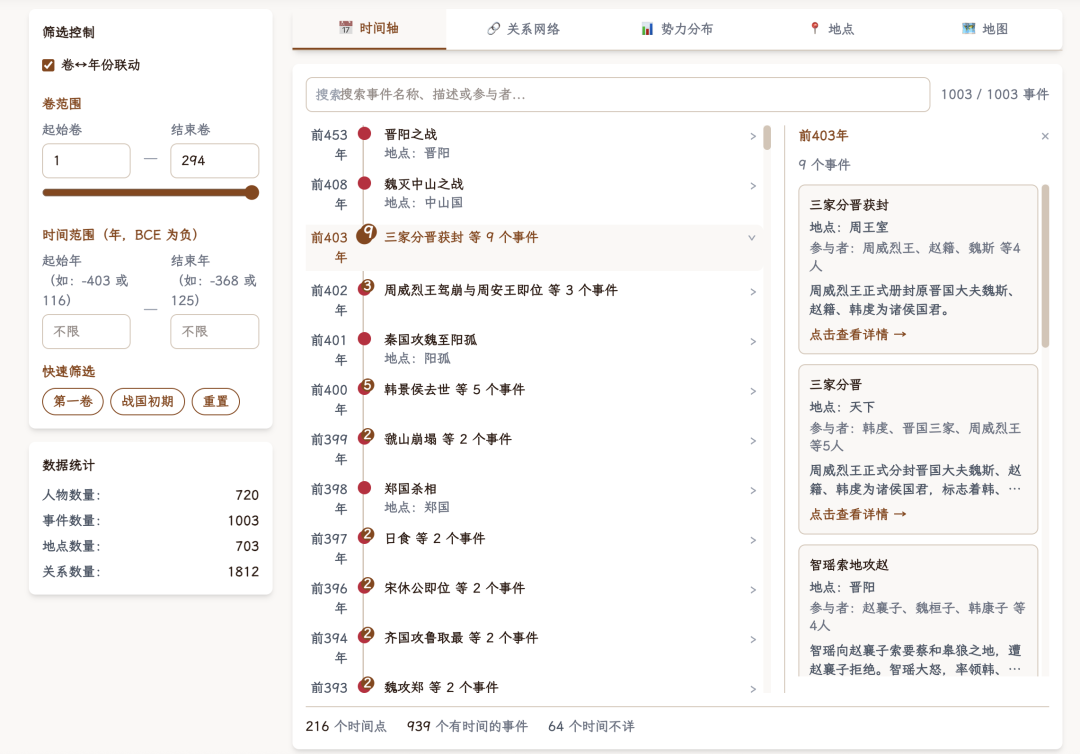Expand the 郑国杀相 row chevron
The image size is (1080, 754).
coord(753,490)
